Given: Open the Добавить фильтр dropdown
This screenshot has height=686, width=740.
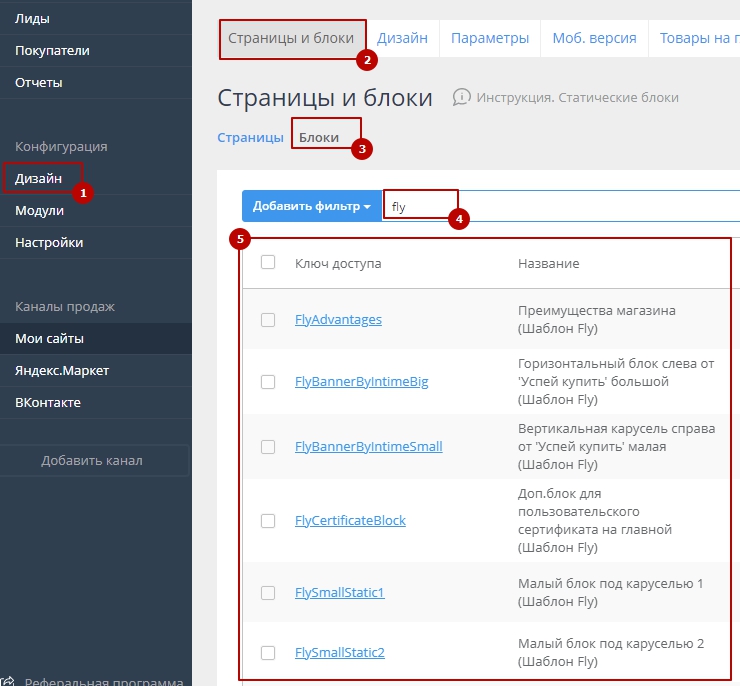Looking at the screenshot, I should click(311, 206).
